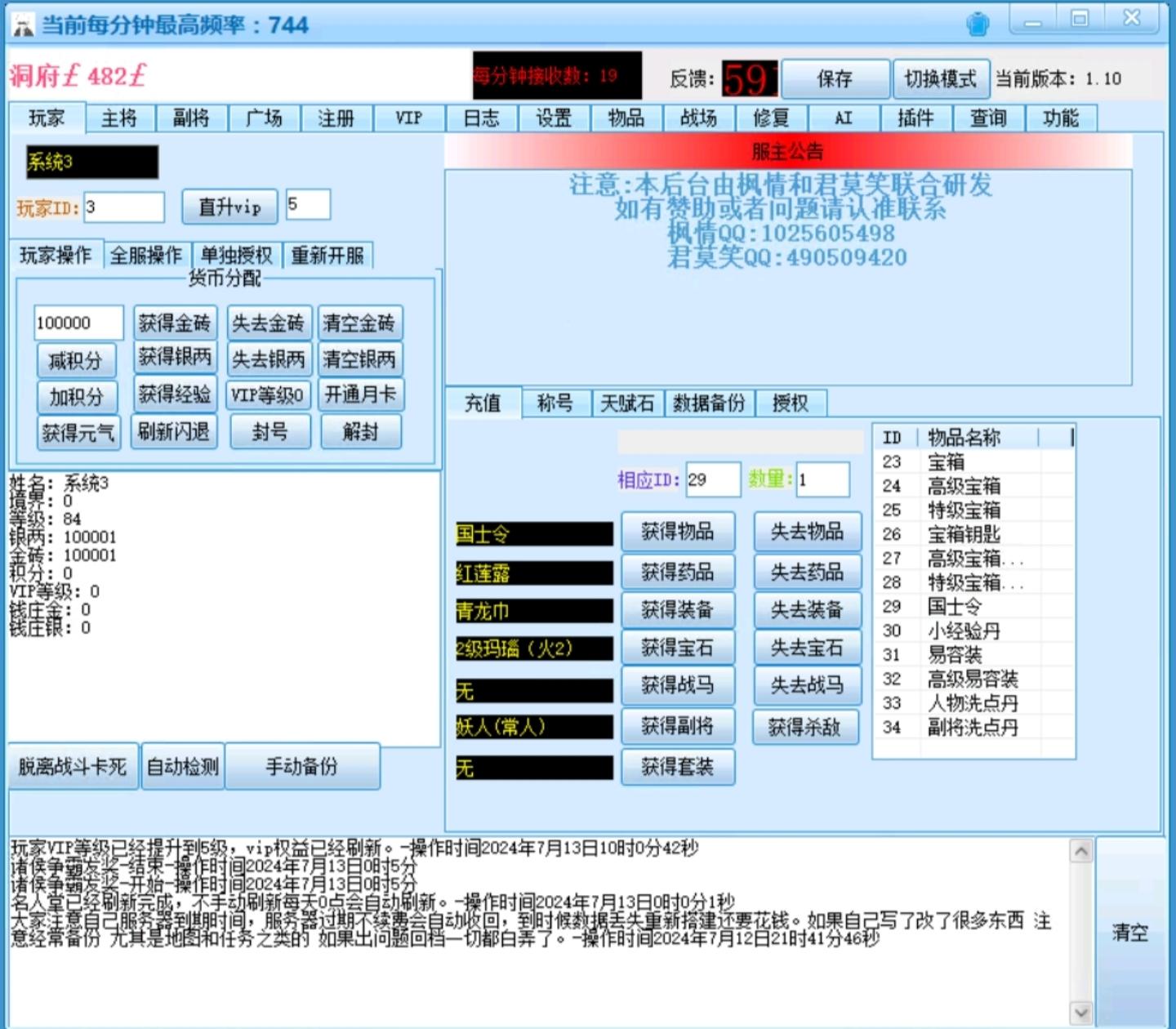
Task: Click the 获得套装 button
Action: (x=678, y=767)
